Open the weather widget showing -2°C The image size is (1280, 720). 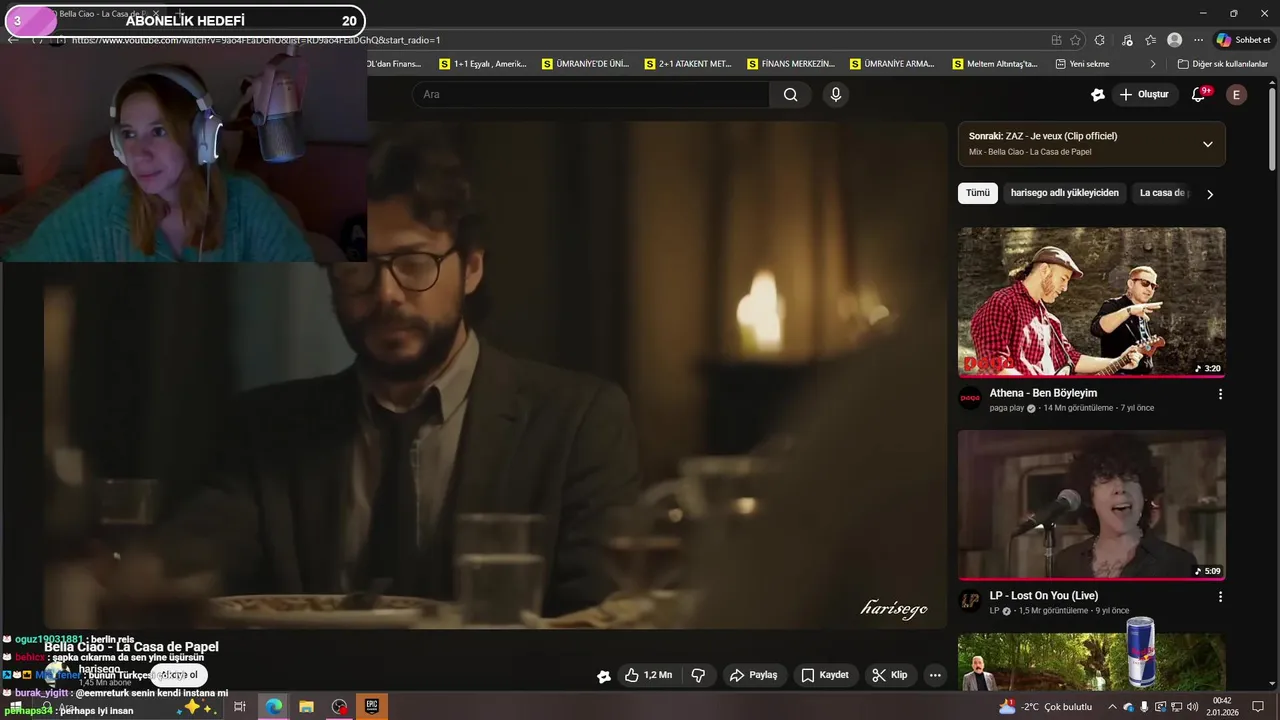(x=1046, y=707)
